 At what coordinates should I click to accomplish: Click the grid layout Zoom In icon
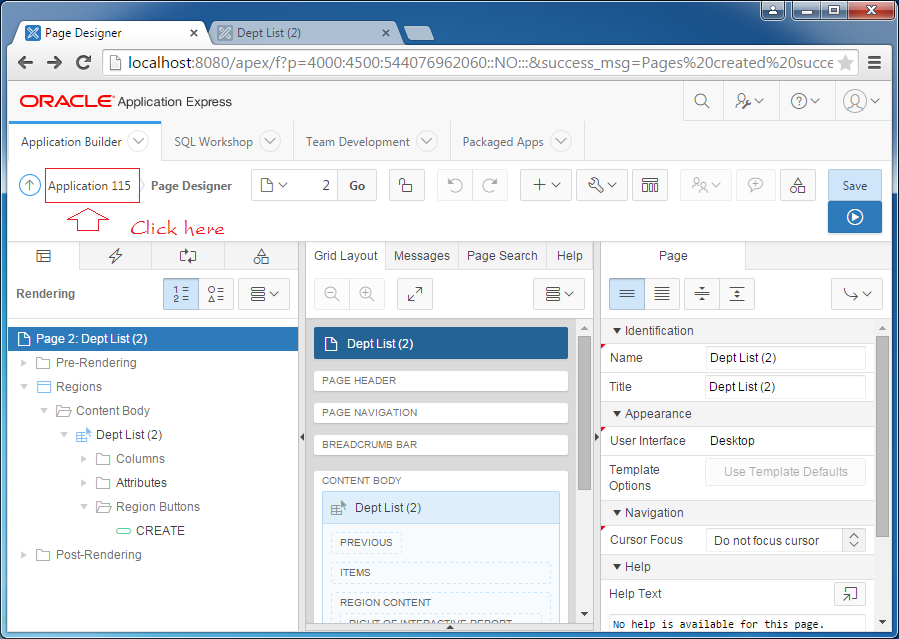(x=366, y=294)
